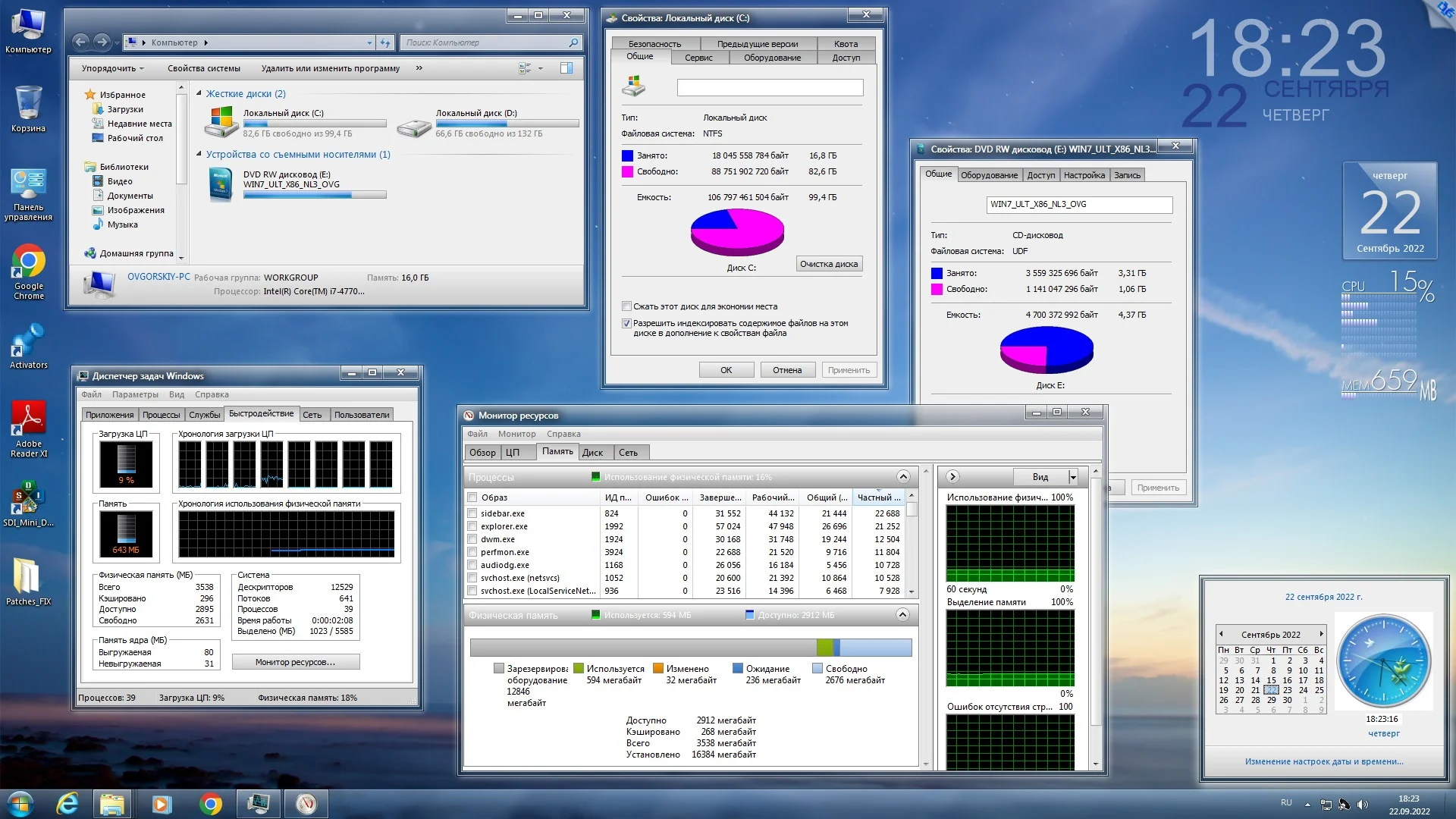This screenshot has height=819, width=1456.
Task: Collapse the Физическая память section
Action: pyautogui.click(x=902, y=615)
